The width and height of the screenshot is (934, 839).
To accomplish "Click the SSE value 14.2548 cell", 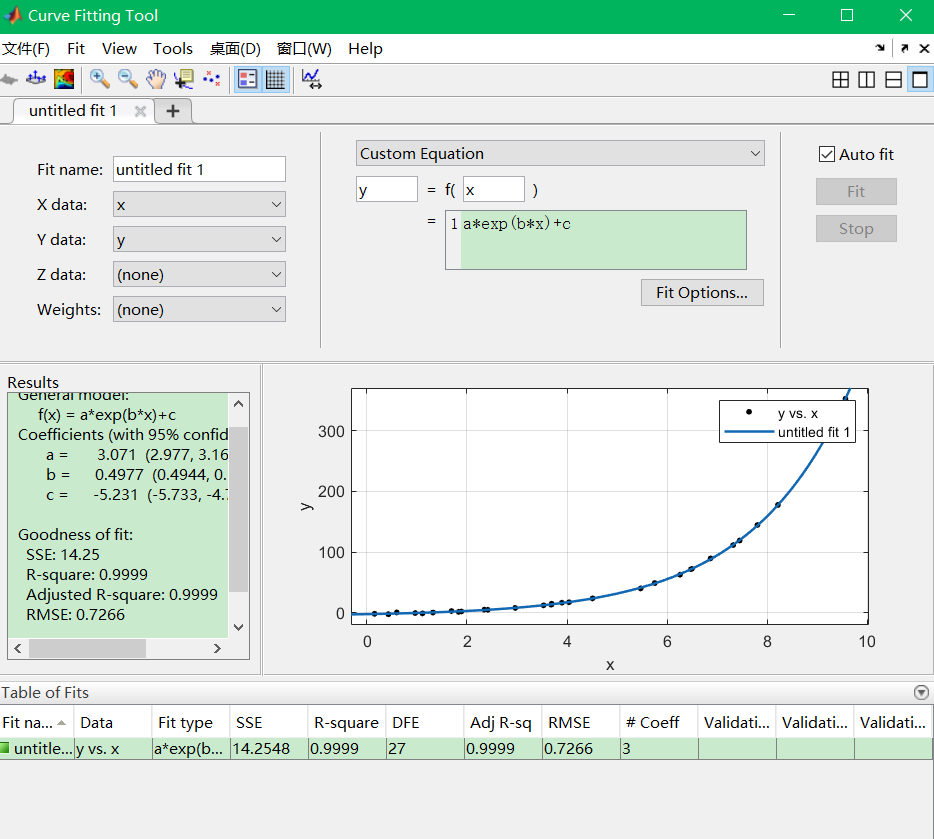I will (269, 748).
